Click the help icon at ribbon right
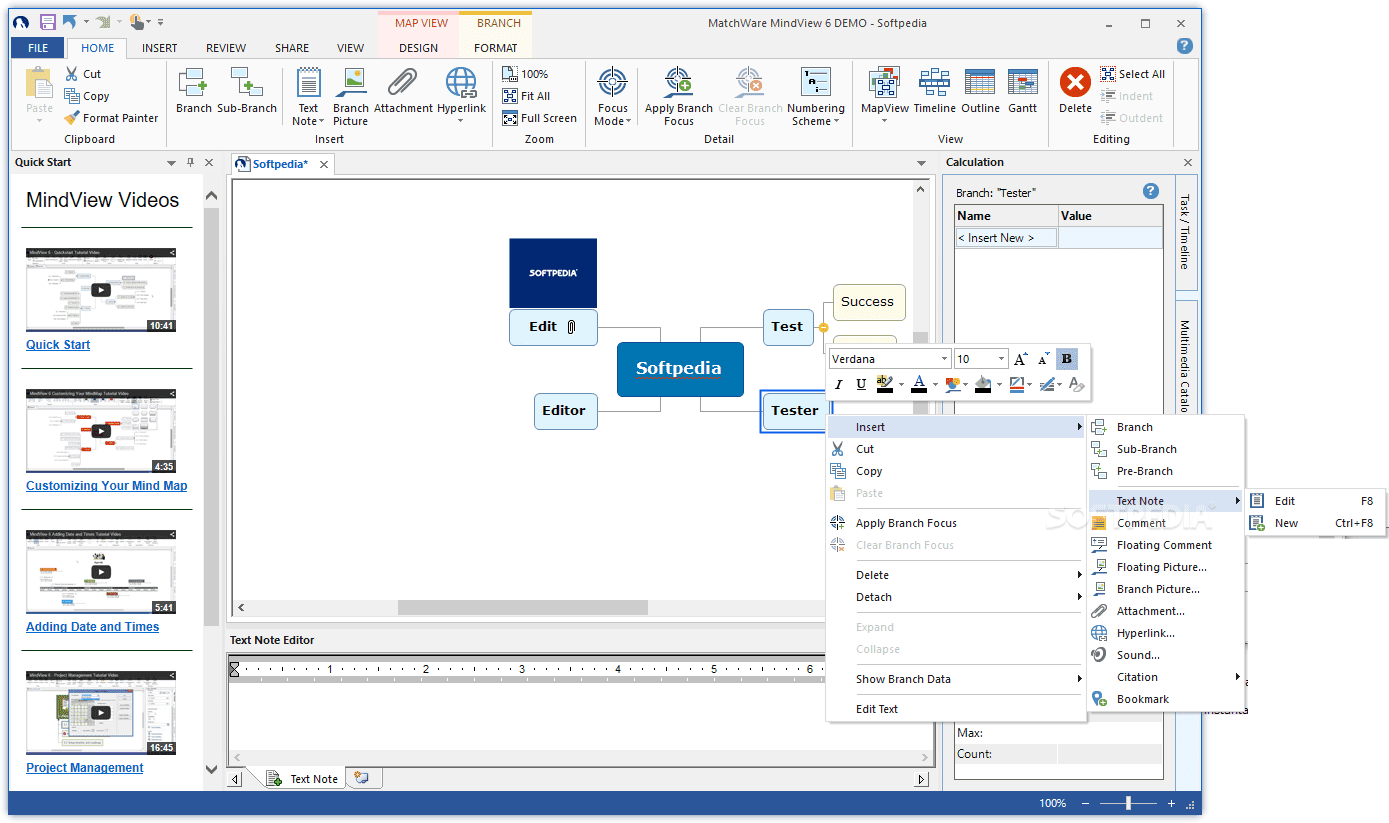The height and width of the screenshot is (823, 1389). 1184,45
